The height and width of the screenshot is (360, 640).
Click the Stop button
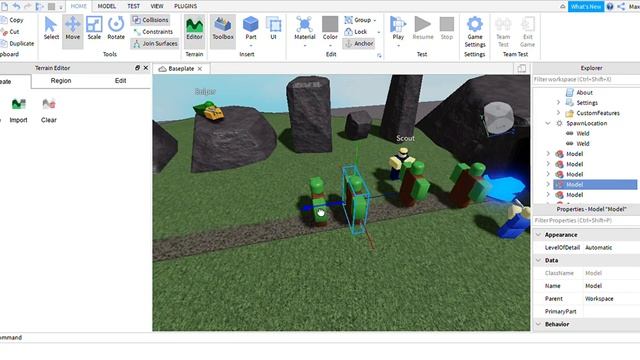[447, 29]
